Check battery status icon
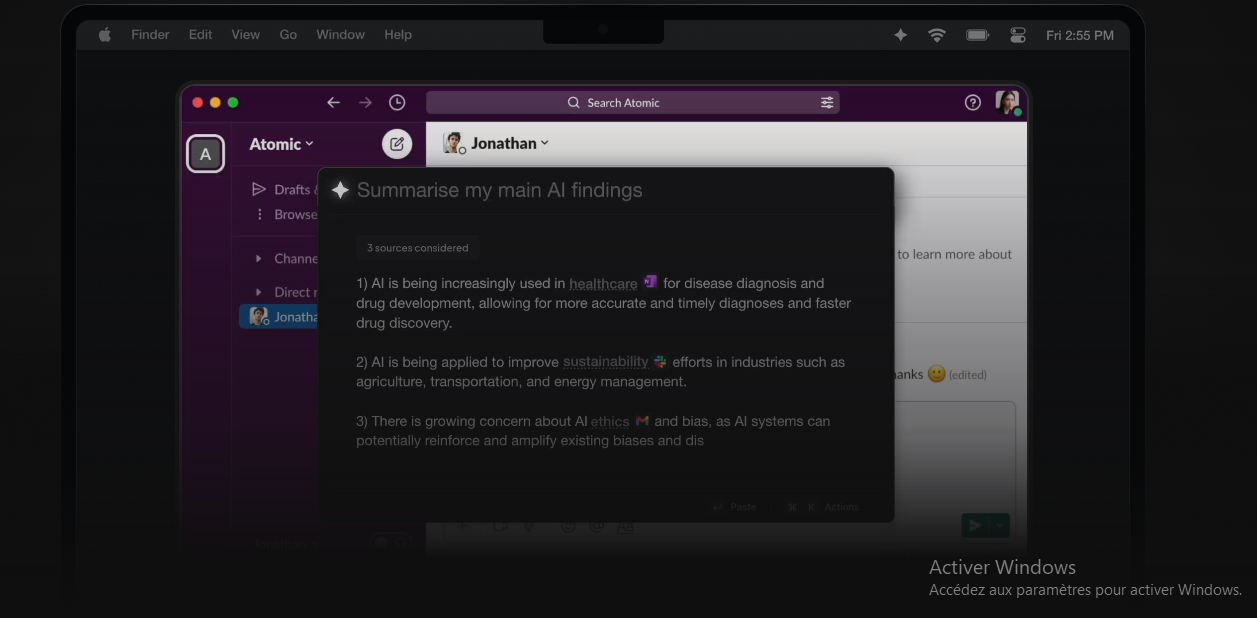This screenshot has height=618, width=1257. [977, 35]
